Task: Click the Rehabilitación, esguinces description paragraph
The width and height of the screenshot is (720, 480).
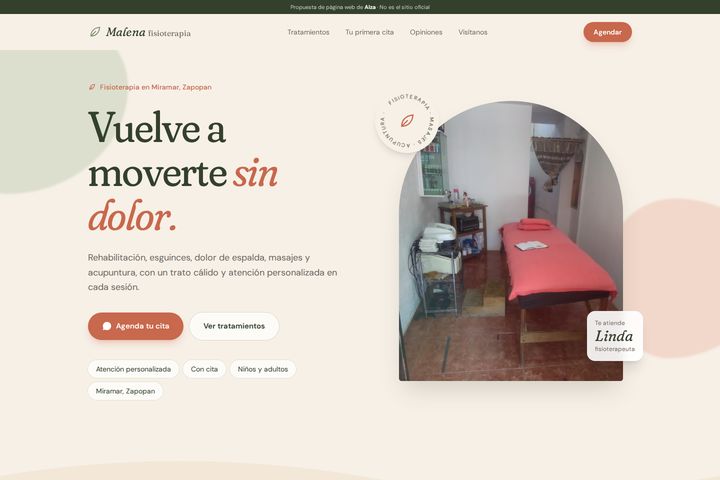Action: [x=213, y=272]
